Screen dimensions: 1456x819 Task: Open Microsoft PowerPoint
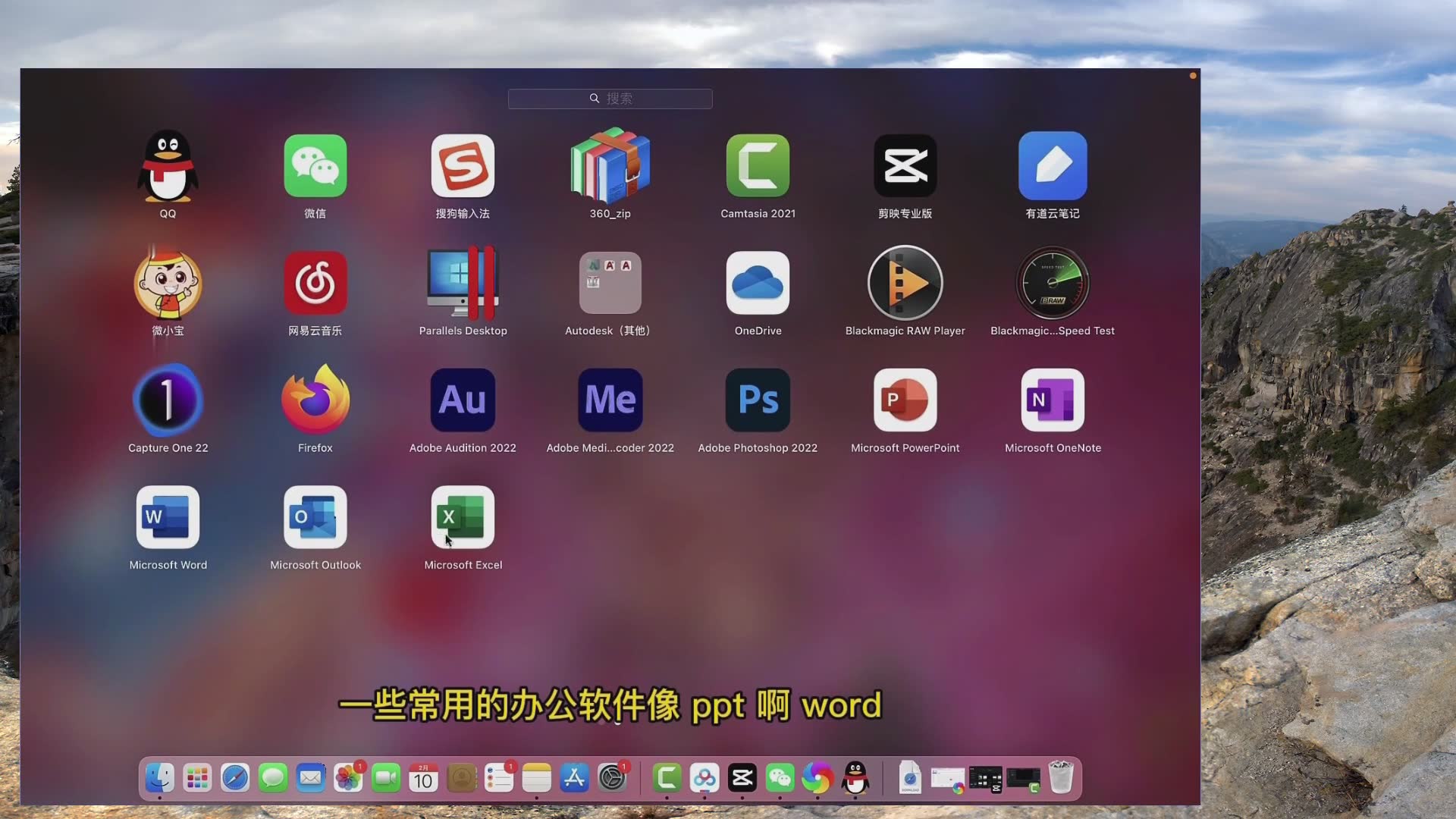click(x=905, y=400)
